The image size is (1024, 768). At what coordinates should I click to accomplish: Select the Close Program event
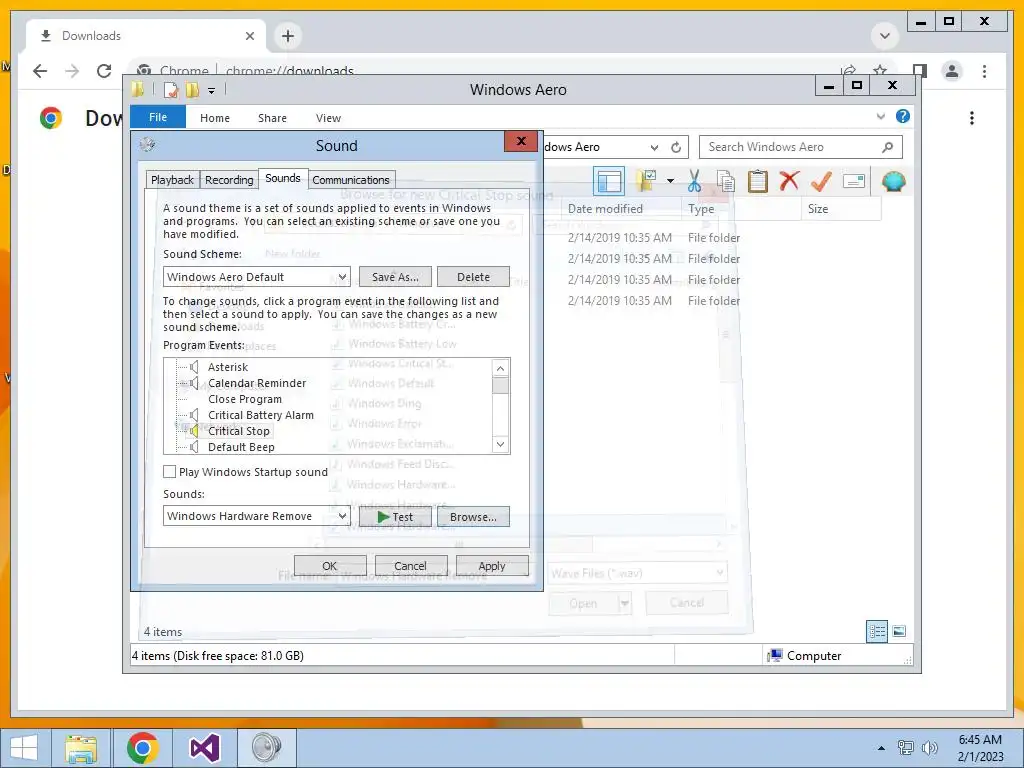(x=245, y=399)
